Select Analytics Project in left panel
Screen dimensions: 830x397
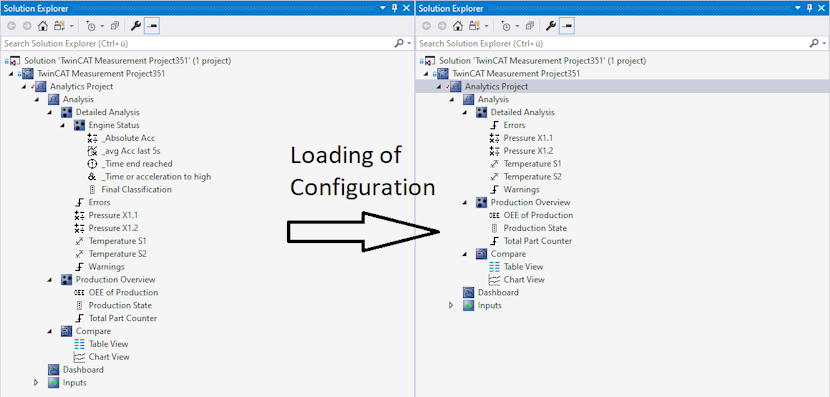[82, 87]
